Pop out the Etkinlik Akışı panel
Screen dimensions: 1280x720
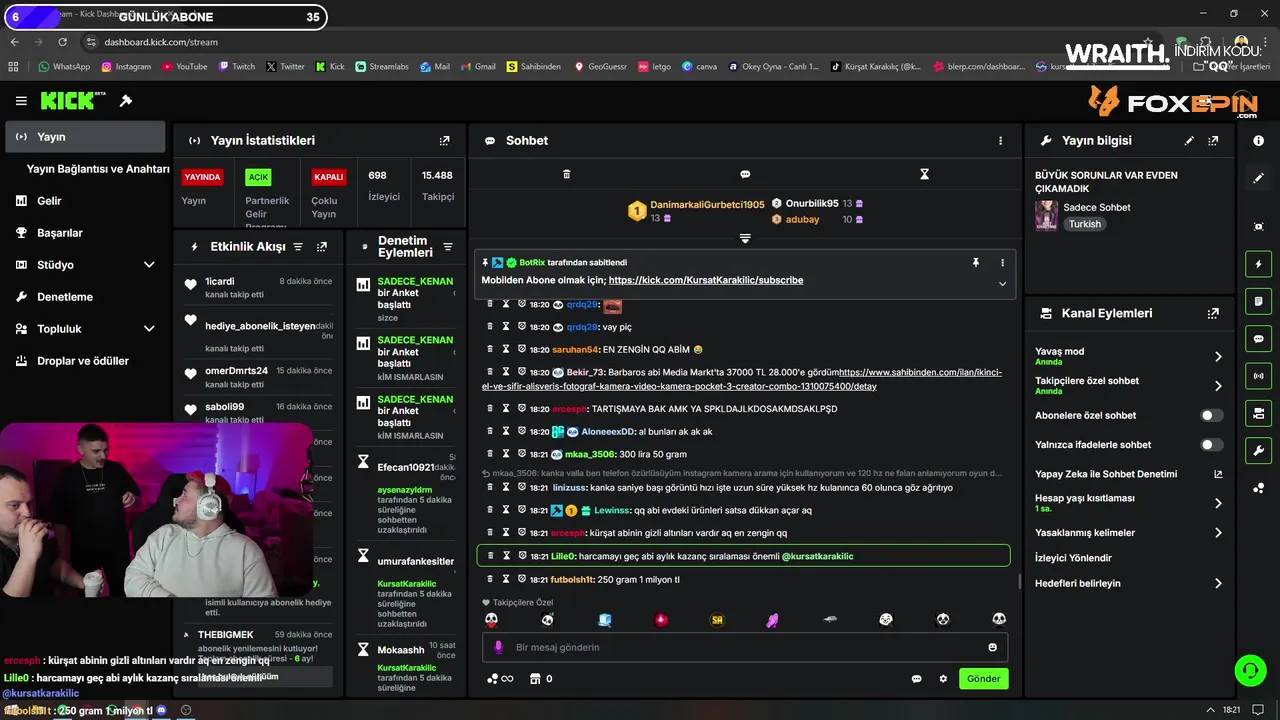(x=322, y=247)
